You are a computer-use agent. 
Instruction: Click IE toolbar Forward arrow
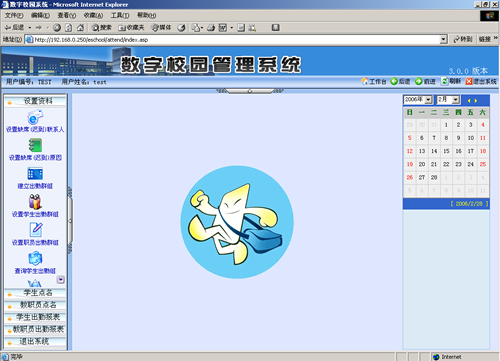(x=39, y=28)
